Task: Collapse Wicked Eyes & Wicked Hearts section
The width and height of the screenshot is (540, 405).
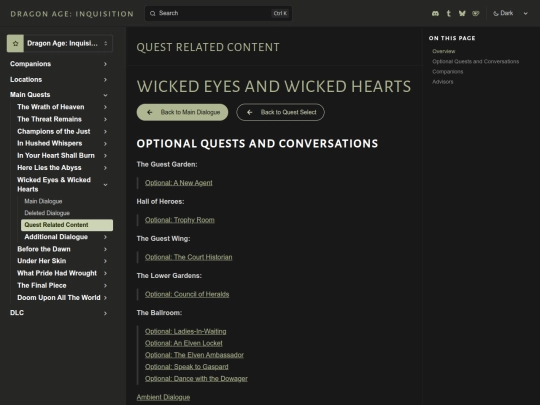Action: pos(105,185)
